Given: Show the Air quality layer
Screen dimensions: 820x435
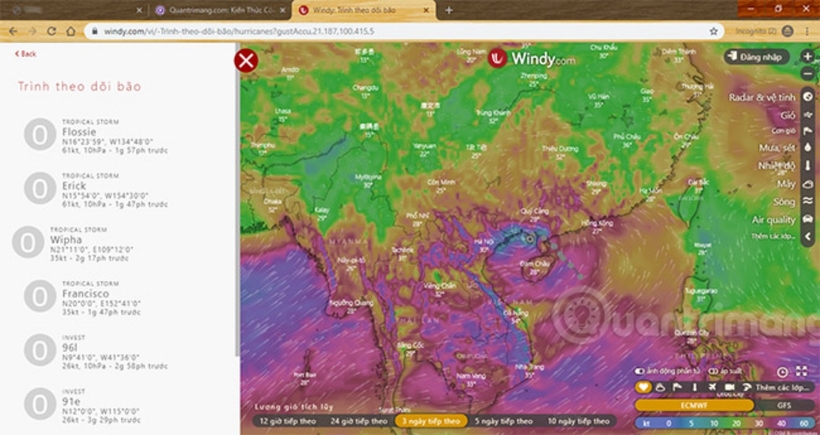Looking at the screenshot, I should [807, 219].
